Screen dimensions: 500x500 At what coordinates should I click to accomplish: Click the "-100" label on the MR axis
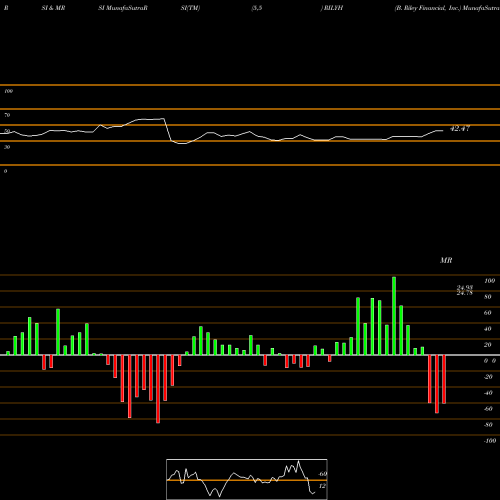pos(490,441)
